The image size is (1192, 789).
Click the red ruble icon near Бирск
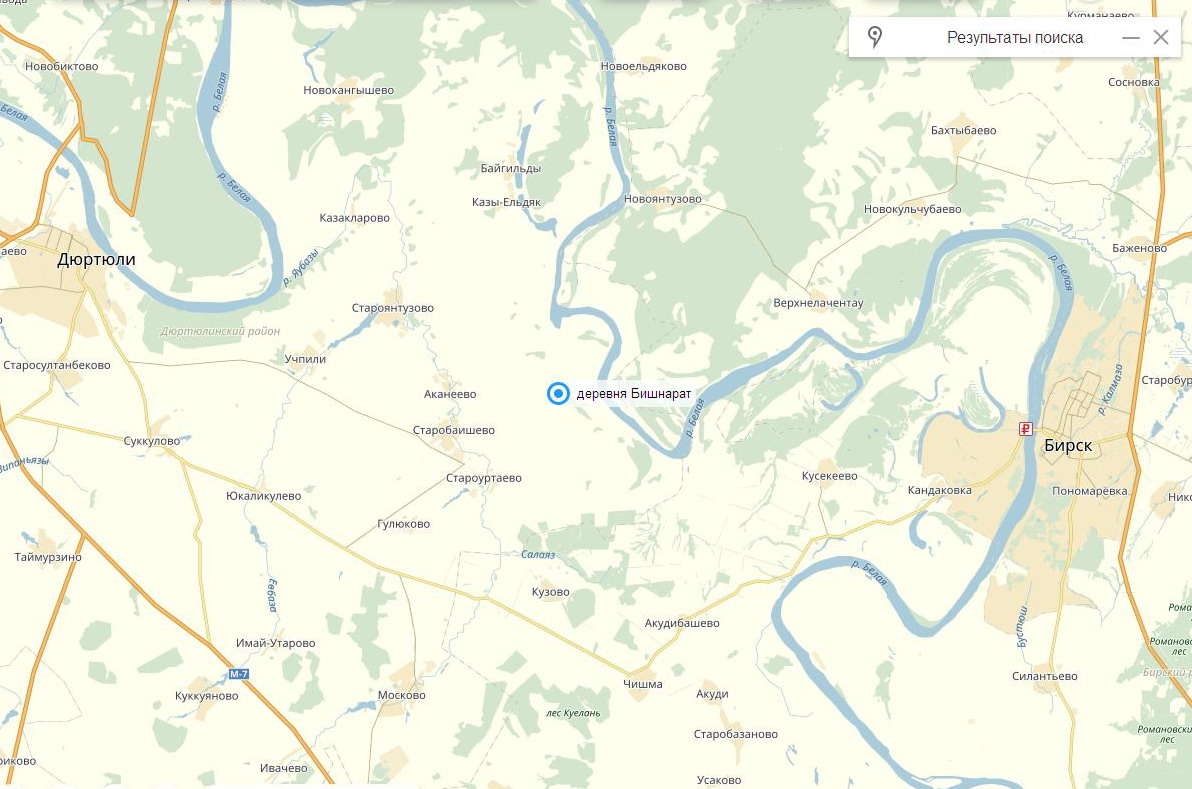tap(1026, 429)
